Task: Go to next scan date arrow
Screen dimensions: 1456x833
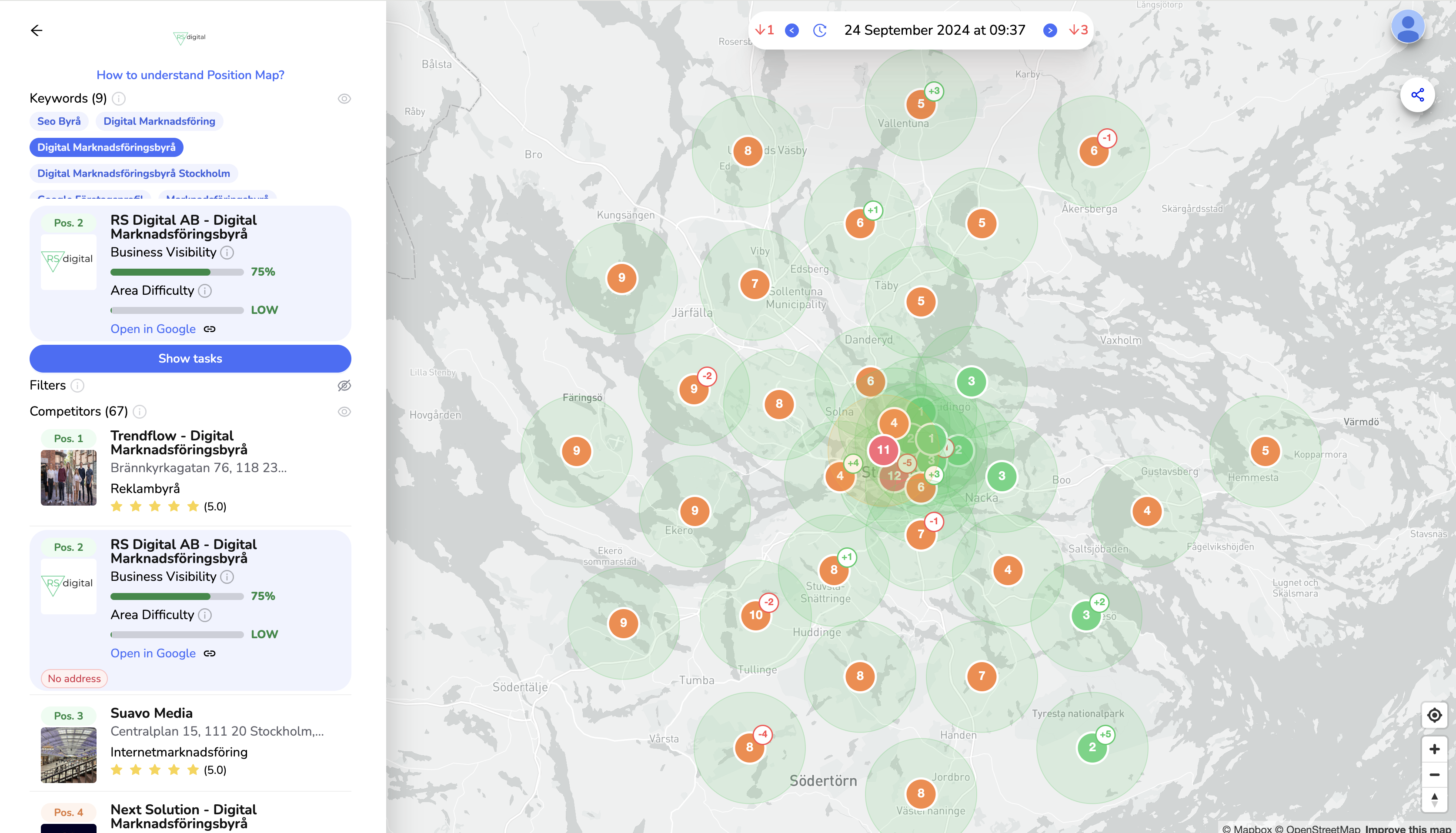Action: pyautogui.click(x=1050, y=30)
